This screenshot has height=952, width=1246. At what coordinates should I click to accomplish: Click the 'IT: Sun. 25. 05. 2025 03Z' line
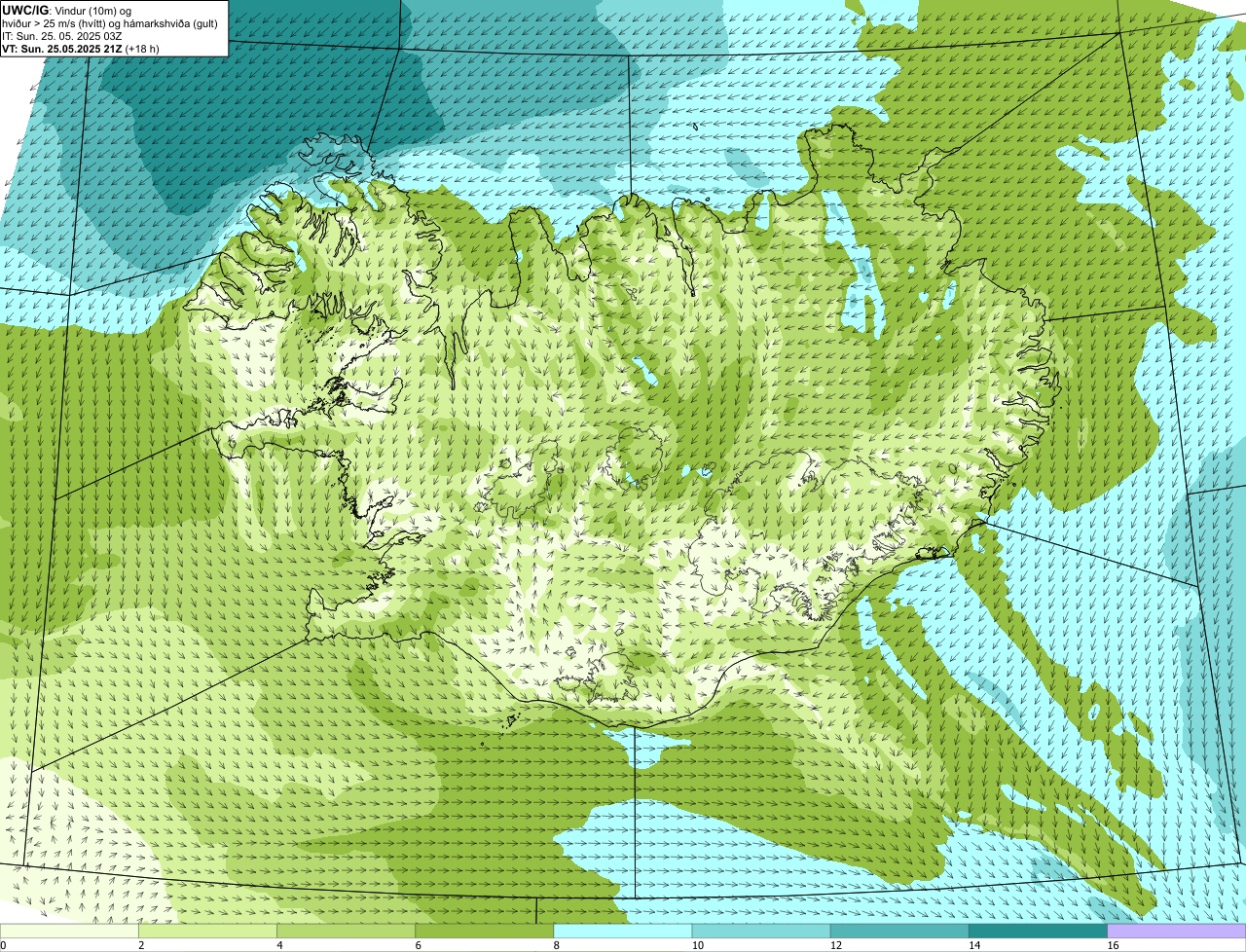(62, 36)
